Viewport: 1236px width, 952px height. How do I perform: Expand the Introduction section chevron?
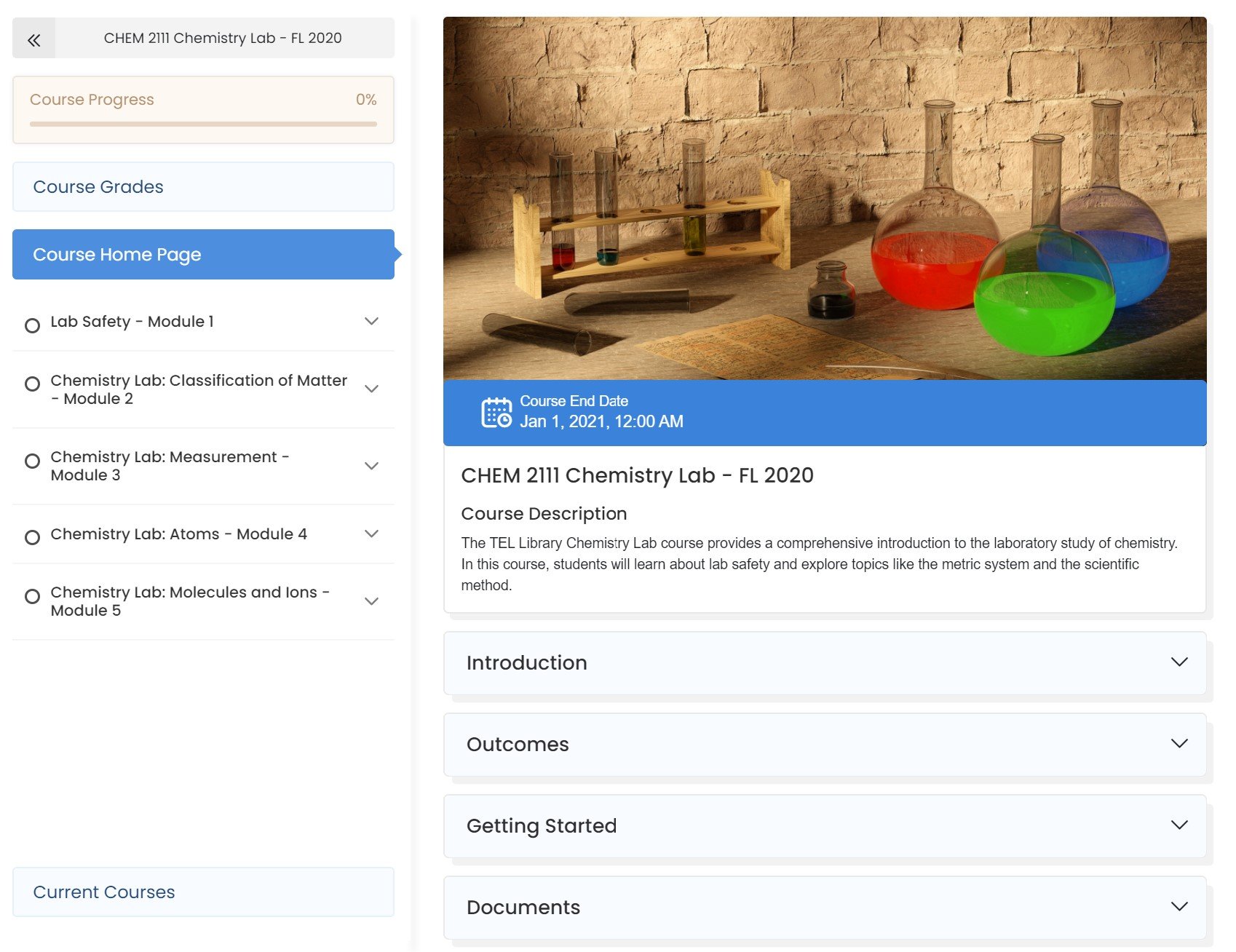[x=1179, y=662]
